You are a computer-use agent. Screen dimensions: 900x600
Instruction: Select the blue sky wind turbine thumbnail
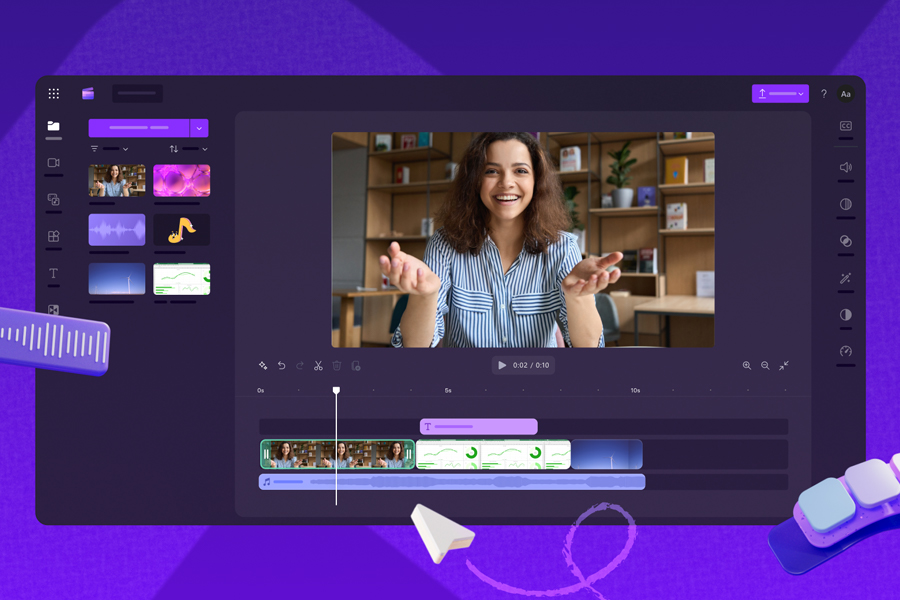[x=117, y=279]
